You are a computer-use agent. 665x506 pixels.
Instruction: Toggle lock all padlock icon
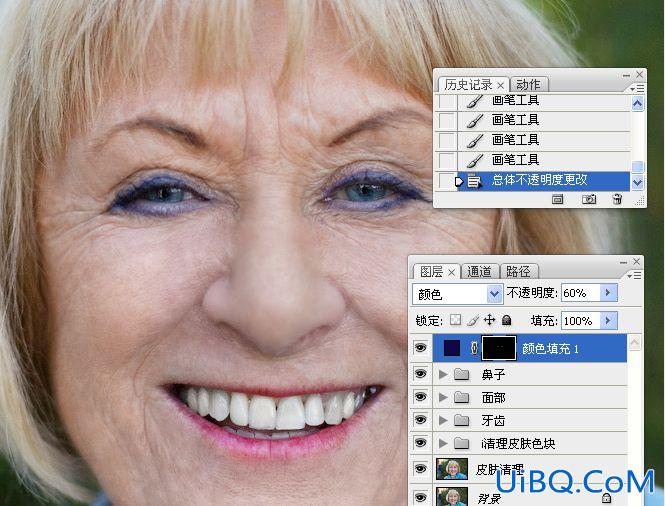click(x=506, y=320)
